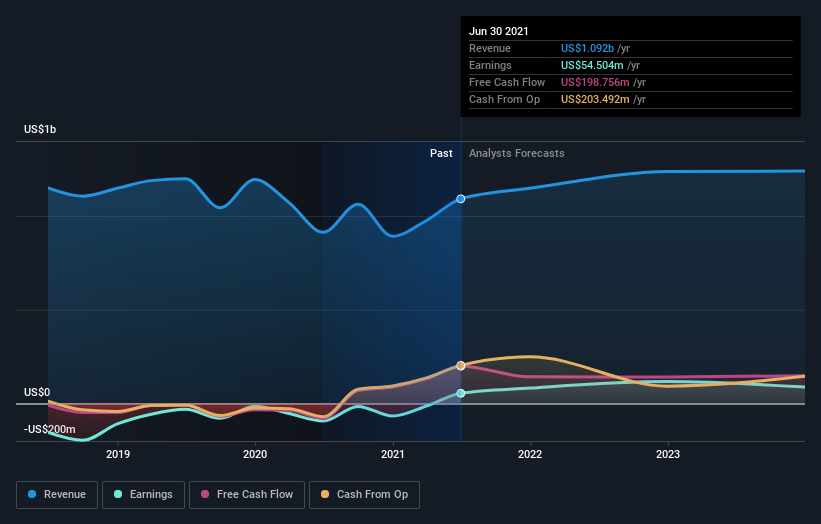Click the Analysts Forecasts label

517,153
